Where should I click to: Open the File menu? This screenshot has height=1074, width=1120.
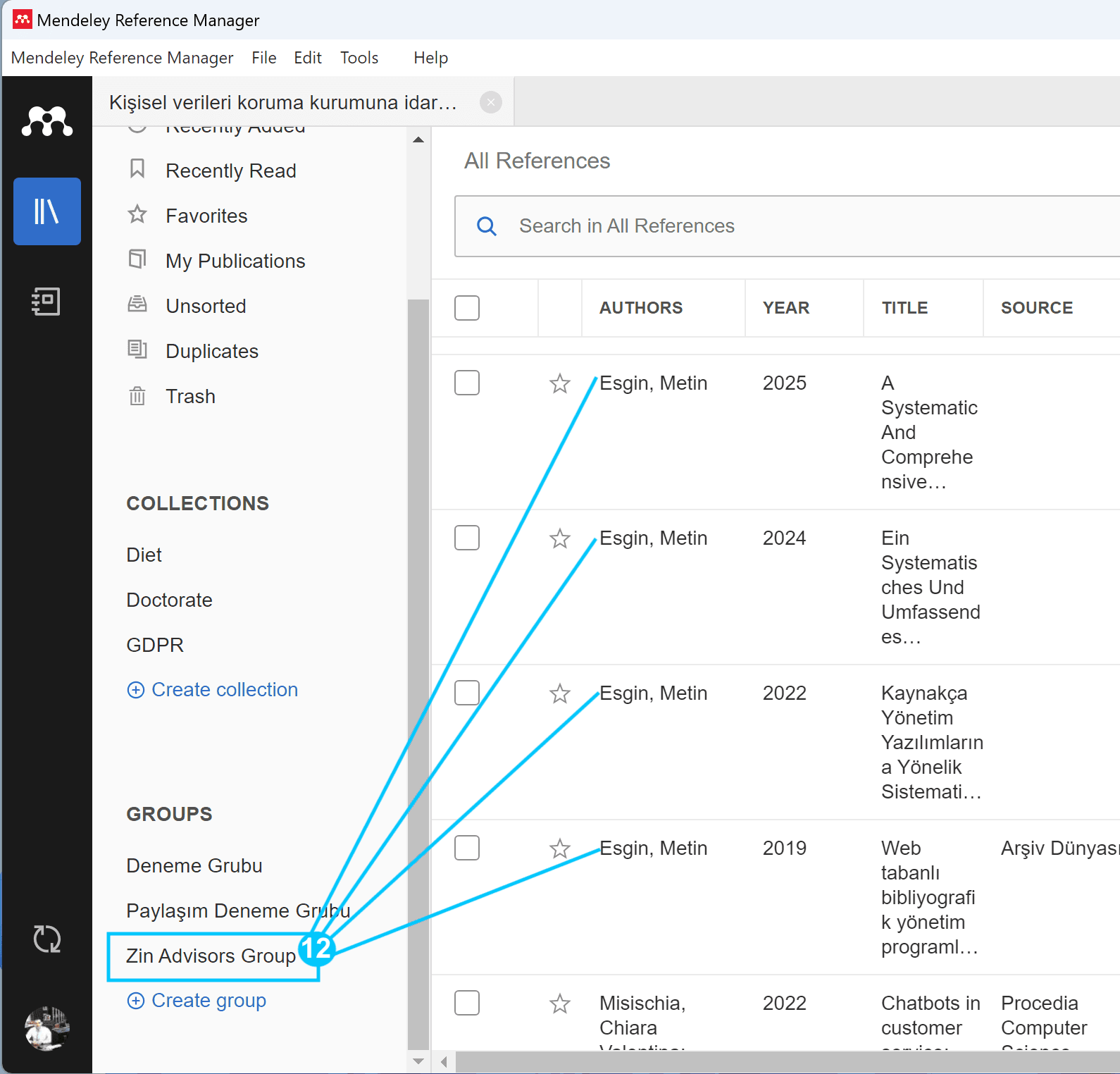click(264, 58)
